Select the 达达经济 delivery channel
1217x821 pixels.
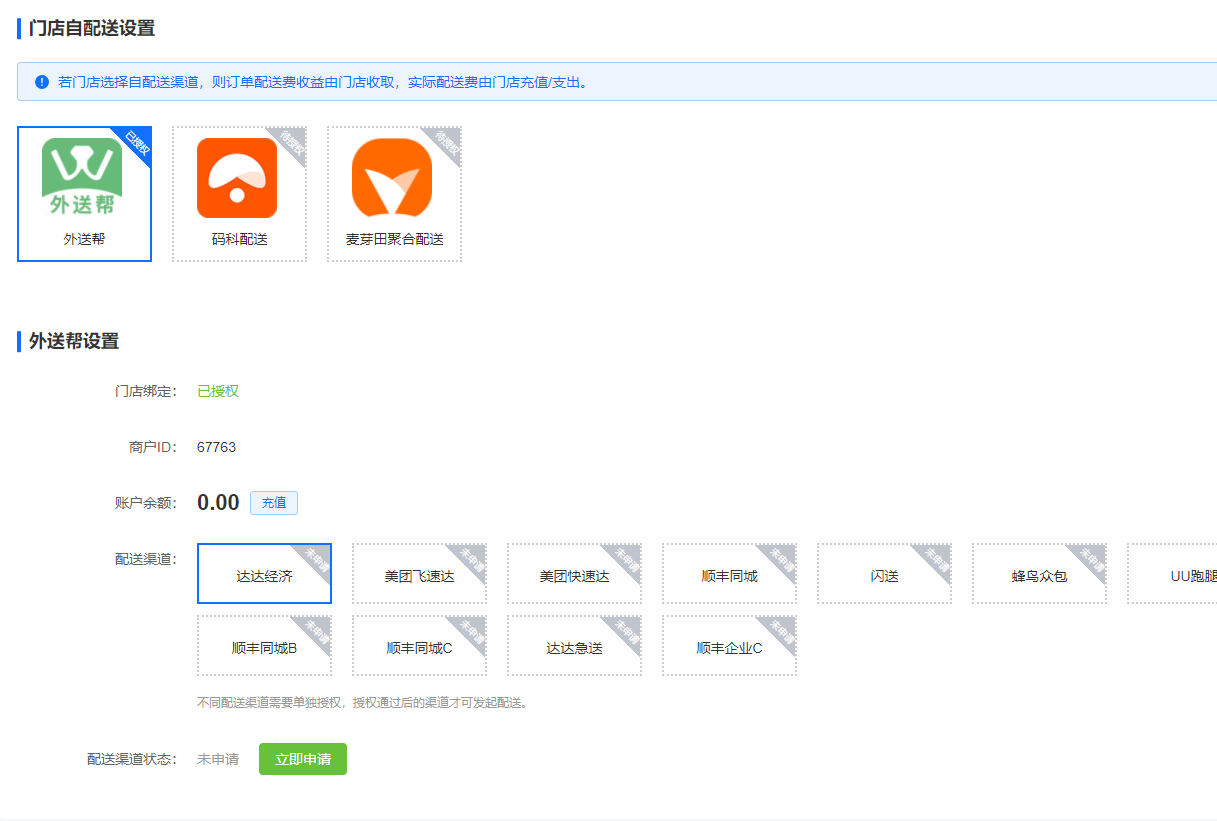264,574
